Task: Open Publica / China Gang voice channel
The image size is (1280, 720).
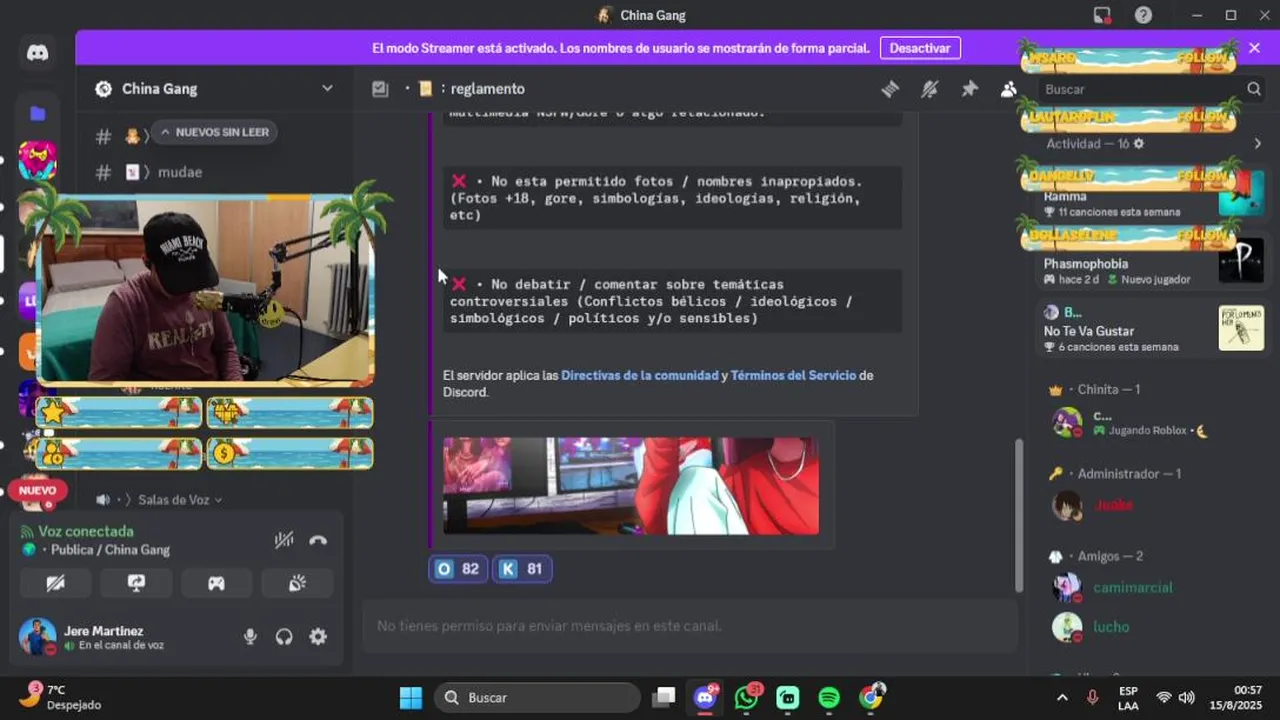Action: [111, 550]
